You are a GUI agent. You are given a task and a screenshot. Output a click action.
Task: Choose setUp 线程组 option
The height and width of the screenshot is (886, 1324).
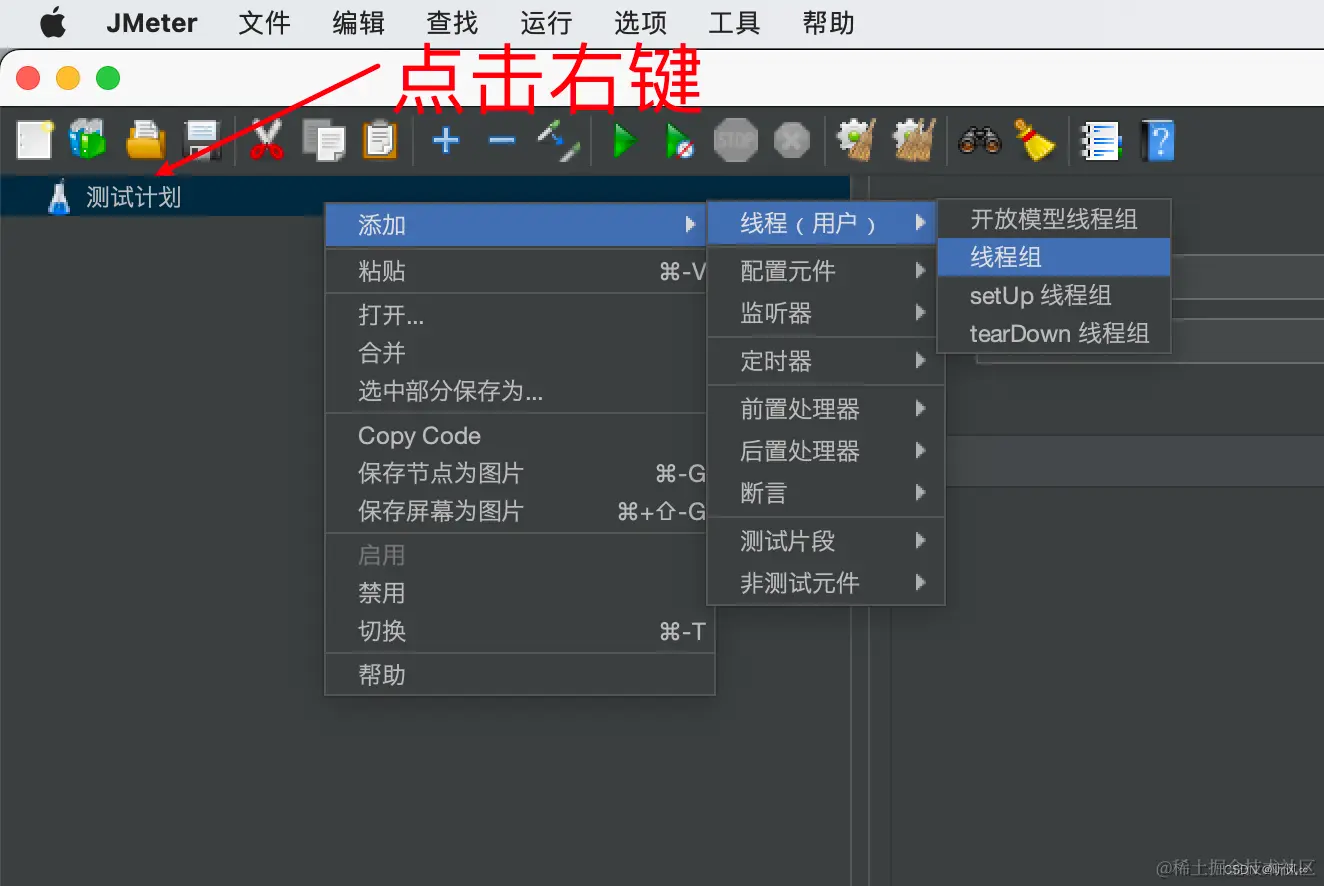pyautogui.click(x=1054, y=295)
